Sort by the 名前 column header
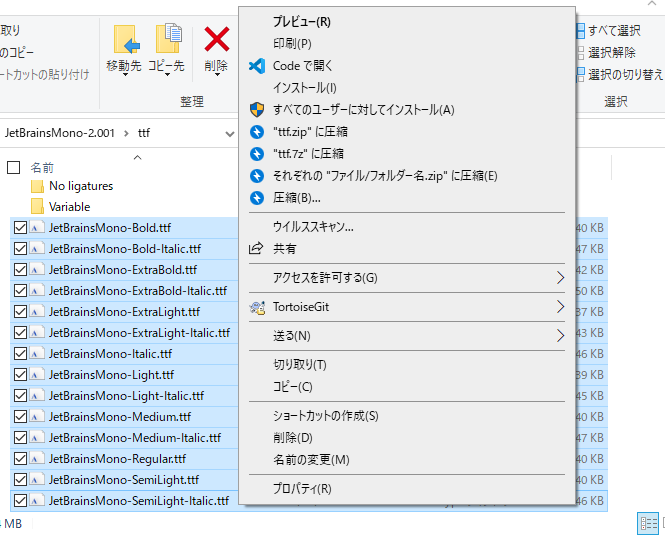665x535 pixels. [x=42, y=168]
